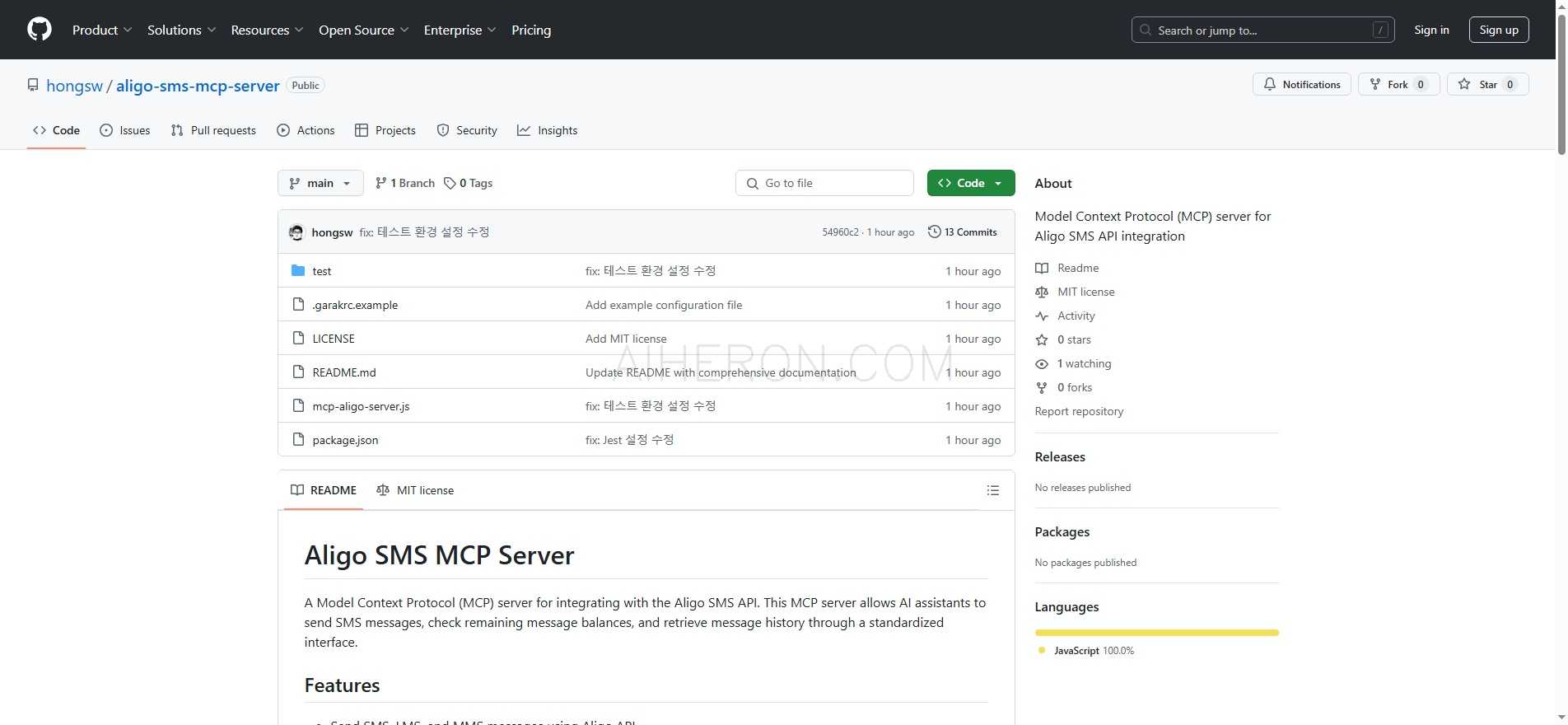
Task: Expand the Open Source menu
Action: 363,30
